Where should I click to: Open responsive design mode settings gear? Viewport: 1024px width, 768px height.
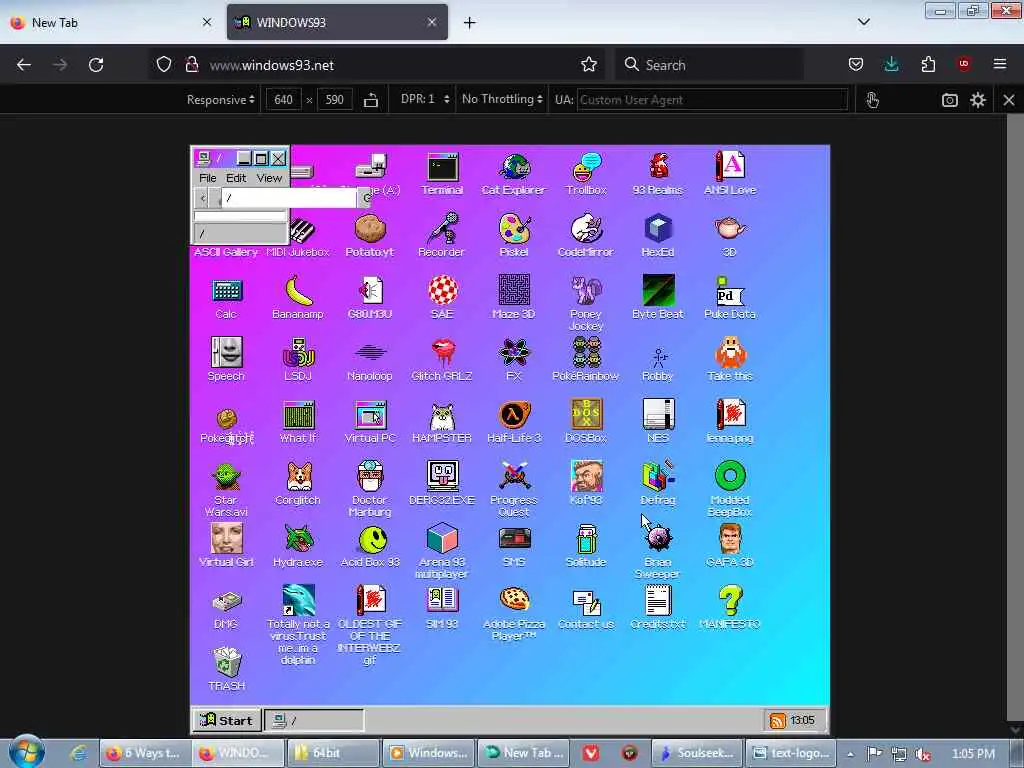tap(978, 100)
